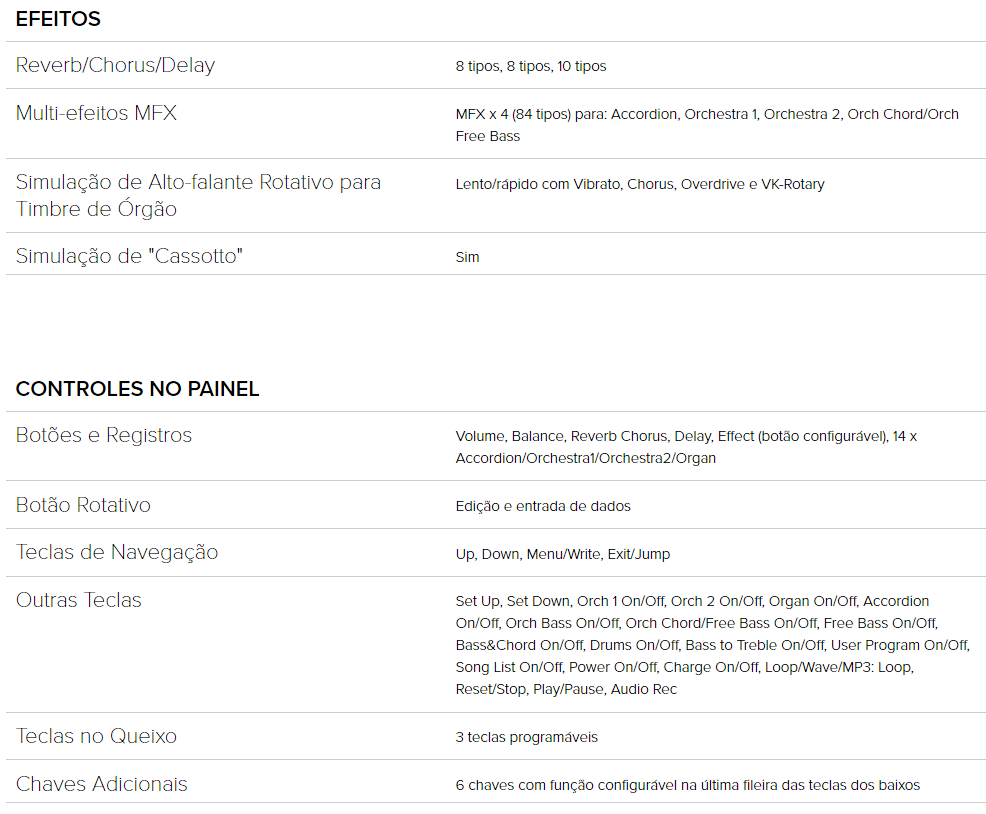The width and height of the screenshot is (986, 814).
Task: Click the CONTROLES NO PAINEL heading
Action: (x=137, y=389)
